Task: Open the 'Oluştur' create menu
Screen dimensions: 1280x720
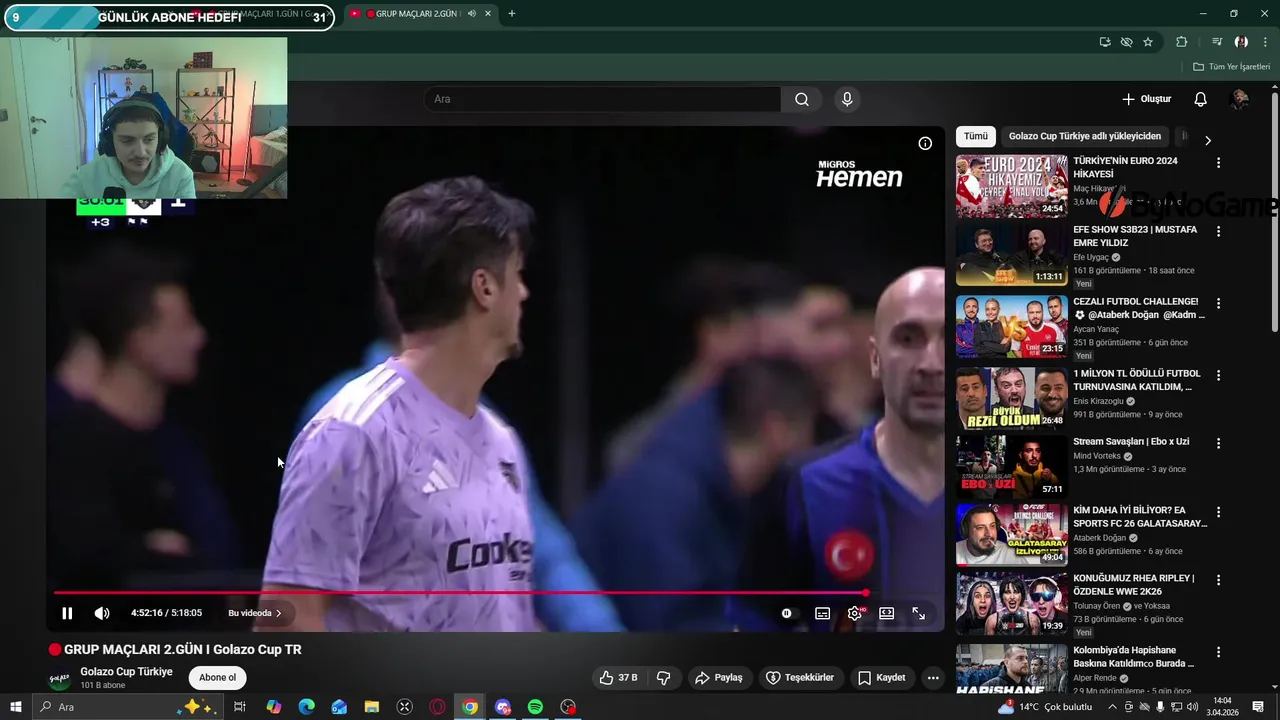Action: (x=1146, y=99)
